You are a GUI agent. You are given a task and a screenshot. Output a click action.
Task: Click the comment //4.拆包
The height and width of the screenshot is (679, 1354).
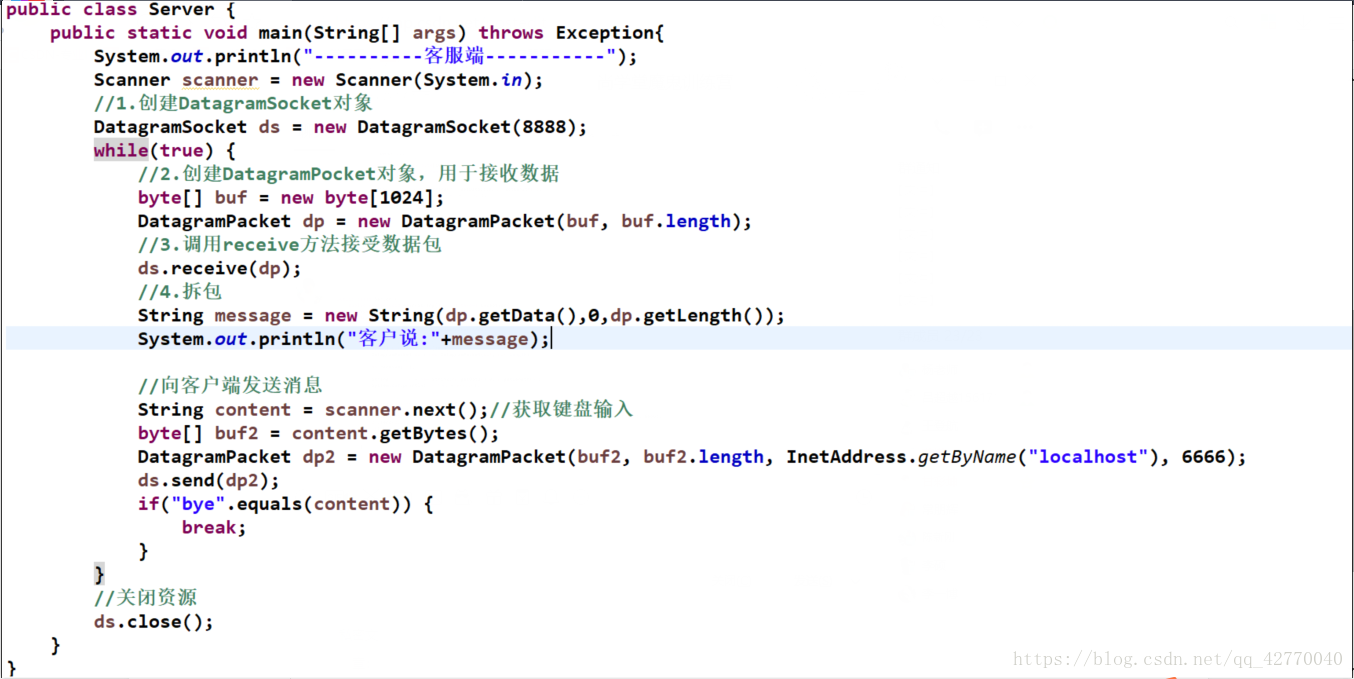pos(180,292)
